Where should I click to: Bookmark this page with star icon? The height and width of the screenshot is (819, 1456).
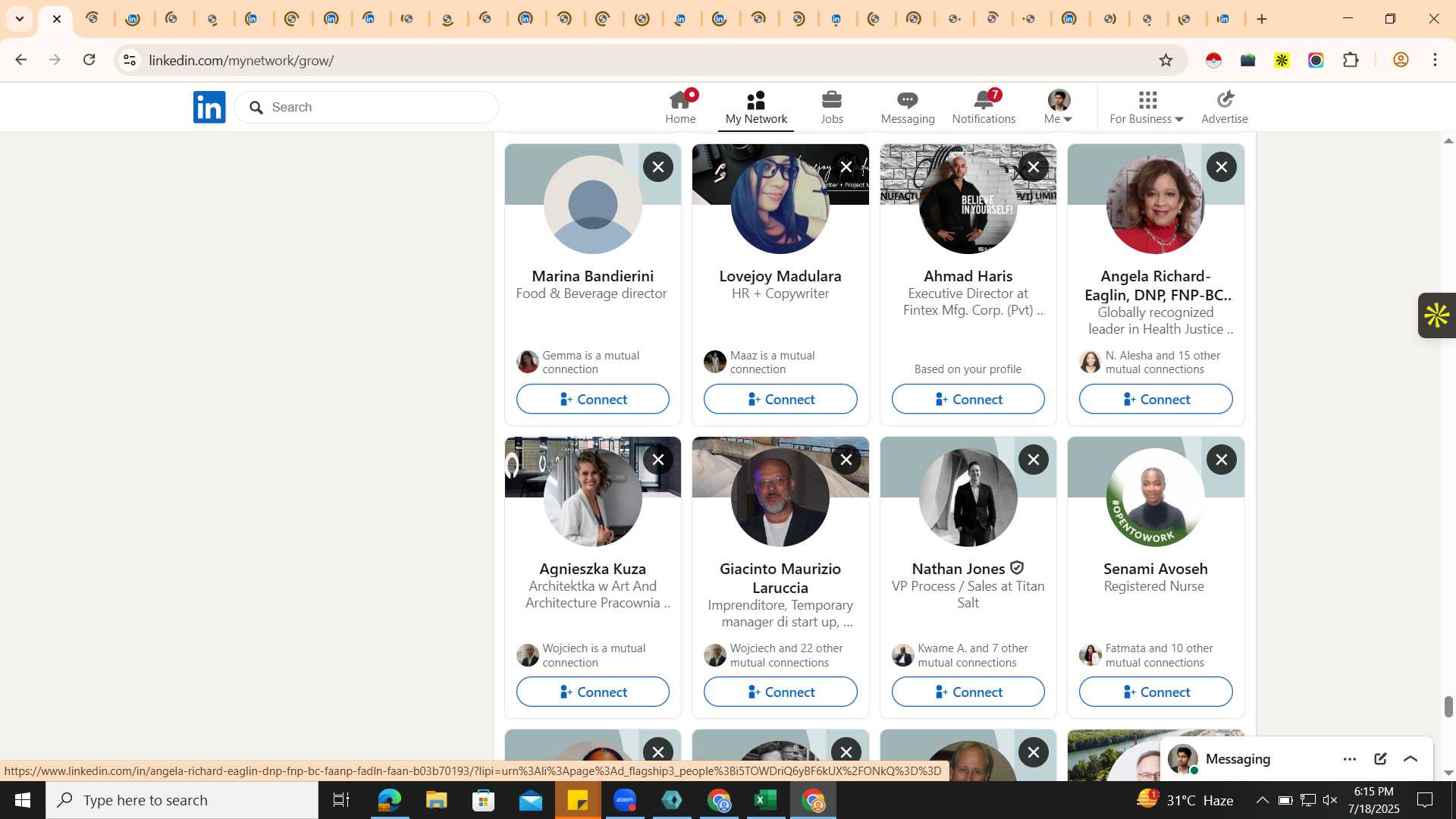click(1166, 60)
